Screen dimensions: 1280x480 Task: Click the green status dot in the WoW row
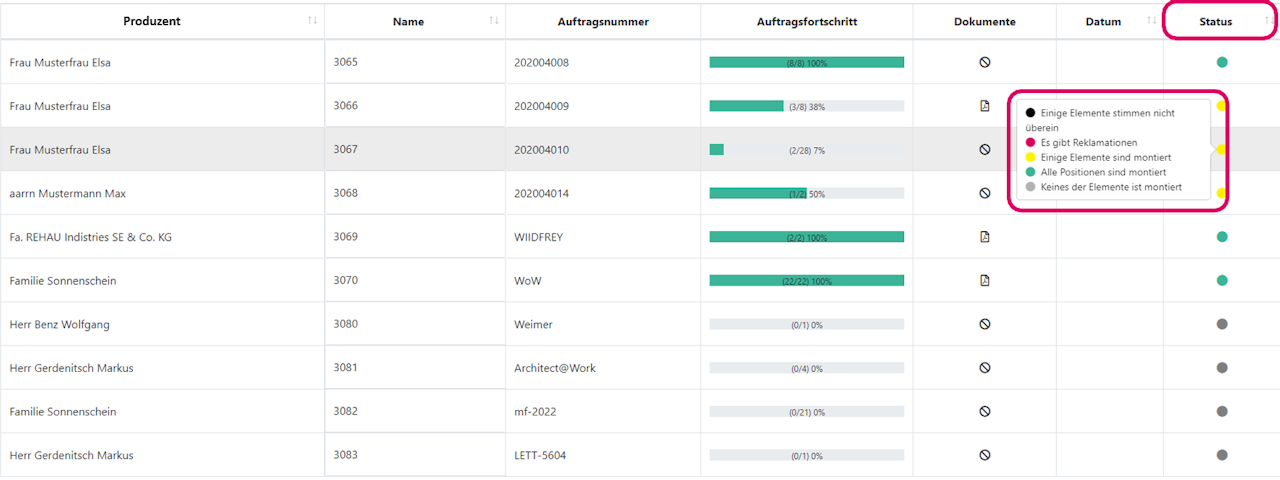click(1221, 281)
